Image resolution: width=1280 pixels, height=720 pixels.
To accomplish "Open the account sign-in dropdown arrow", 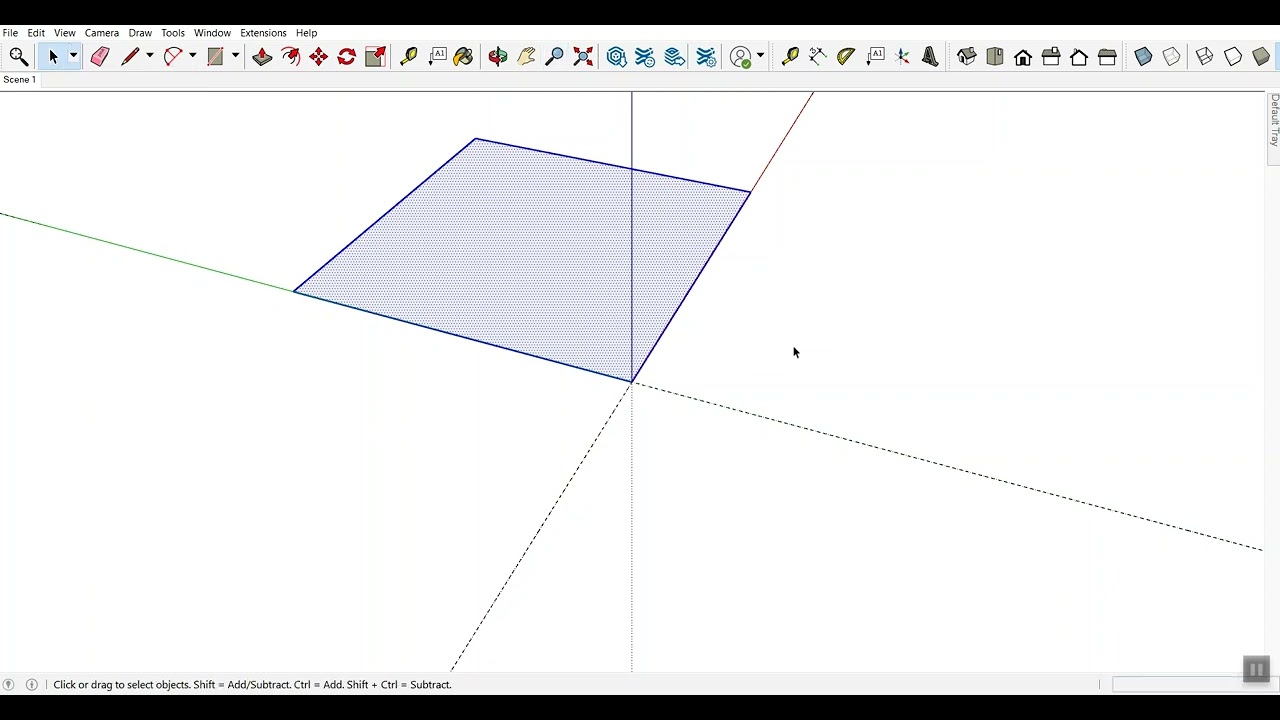I will (761, 57).
